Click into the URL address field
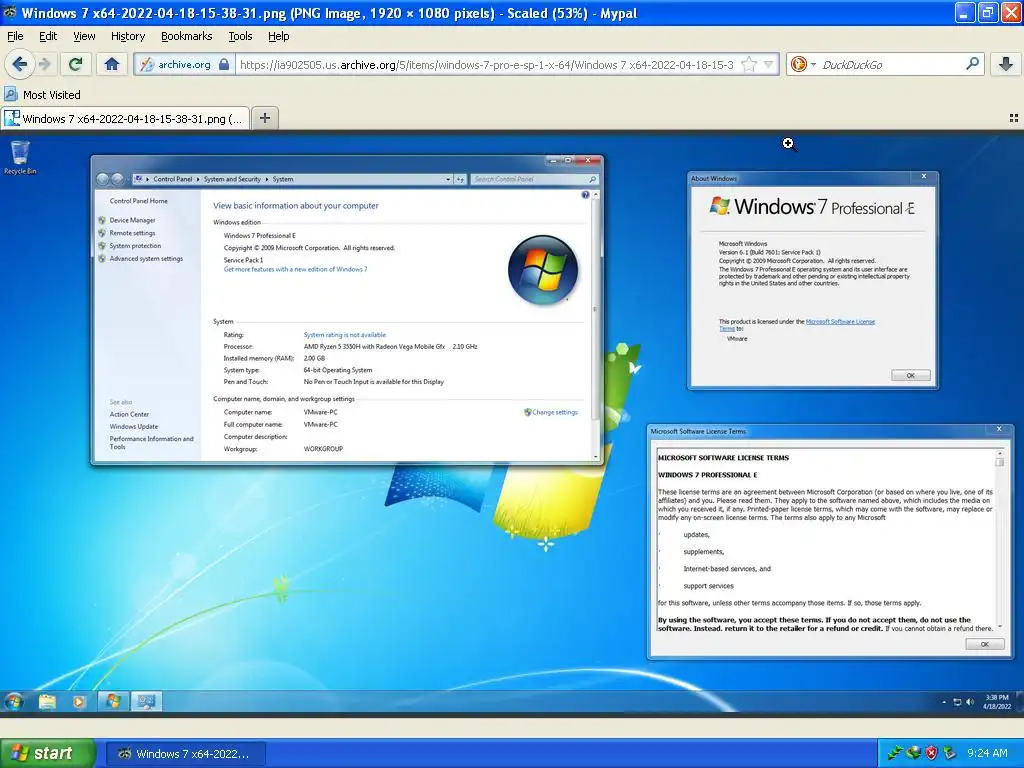The image size is (1024, 768). pyautogui.click(x=487, y=65)
